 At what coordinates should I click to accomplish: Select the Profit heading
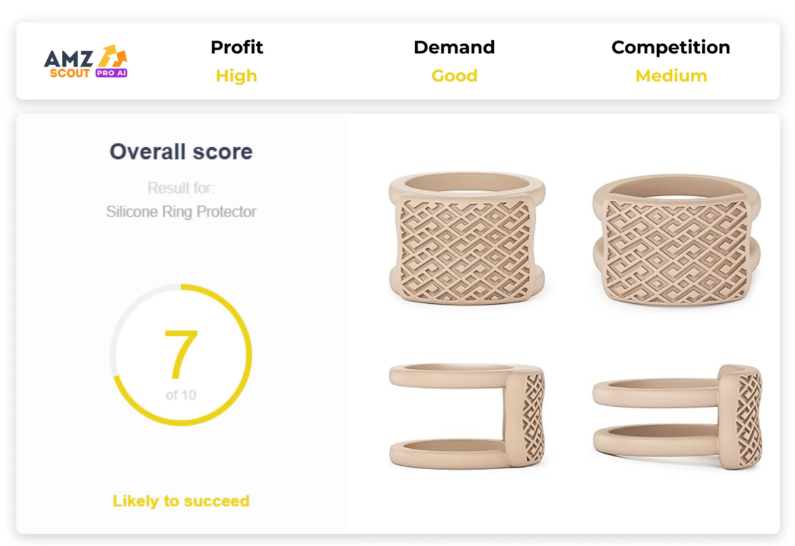(x=237, y=47)
